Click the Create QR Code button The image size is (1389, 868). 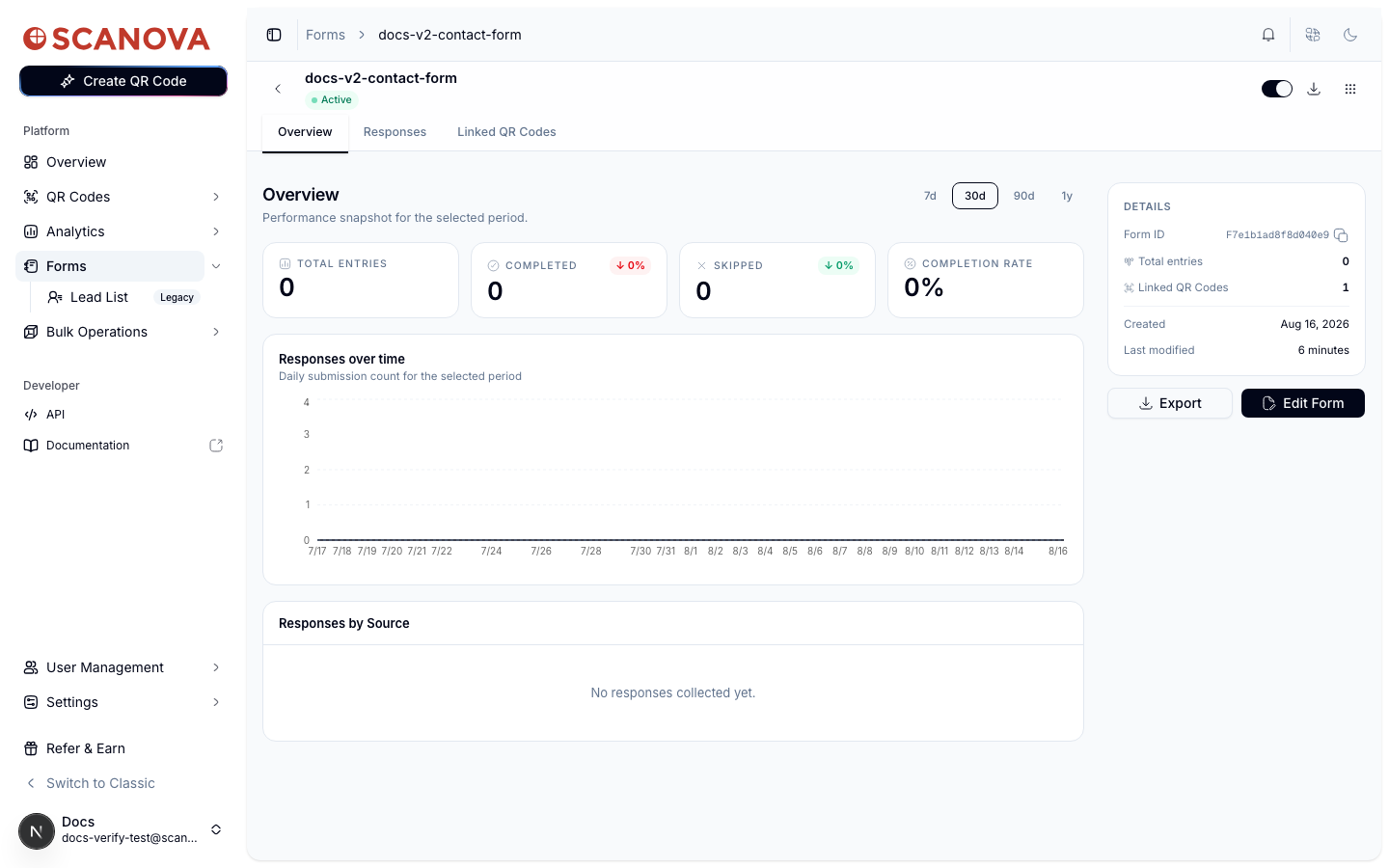pos(123,81)
